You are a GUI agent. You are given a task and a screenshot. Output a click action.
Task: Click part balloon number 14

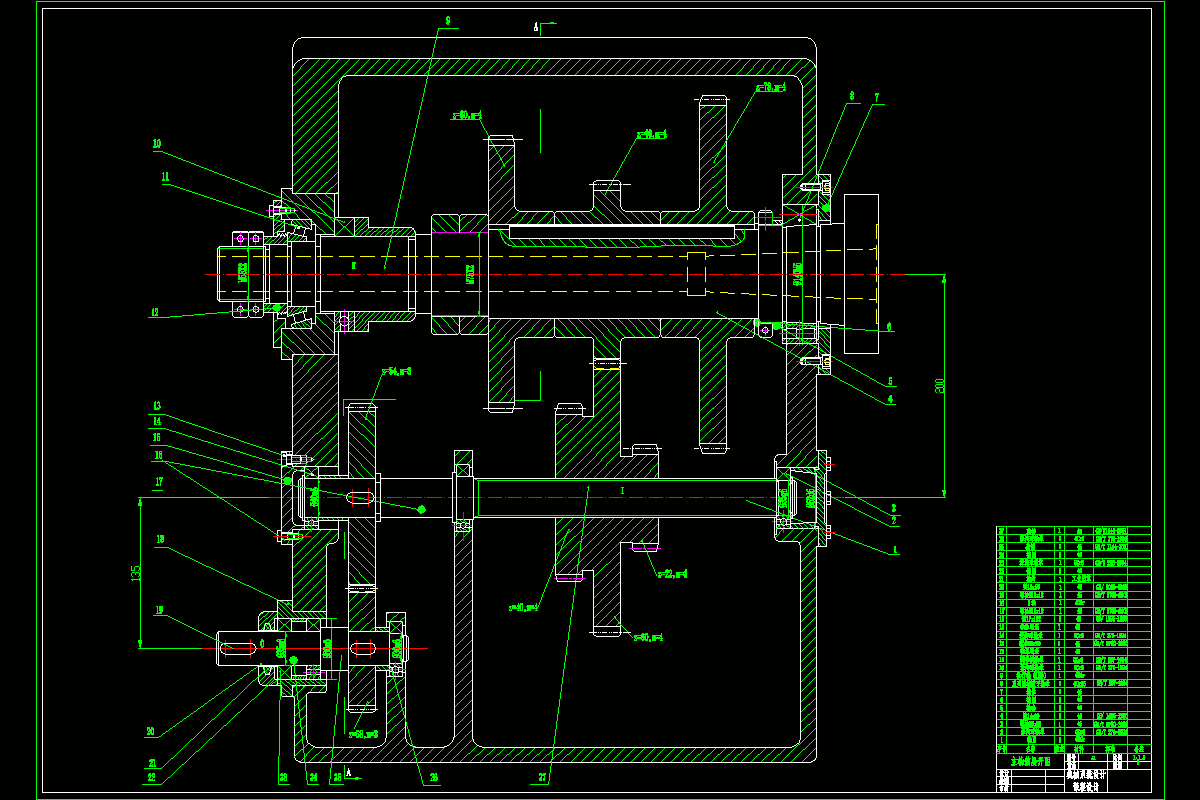(157, 421)
